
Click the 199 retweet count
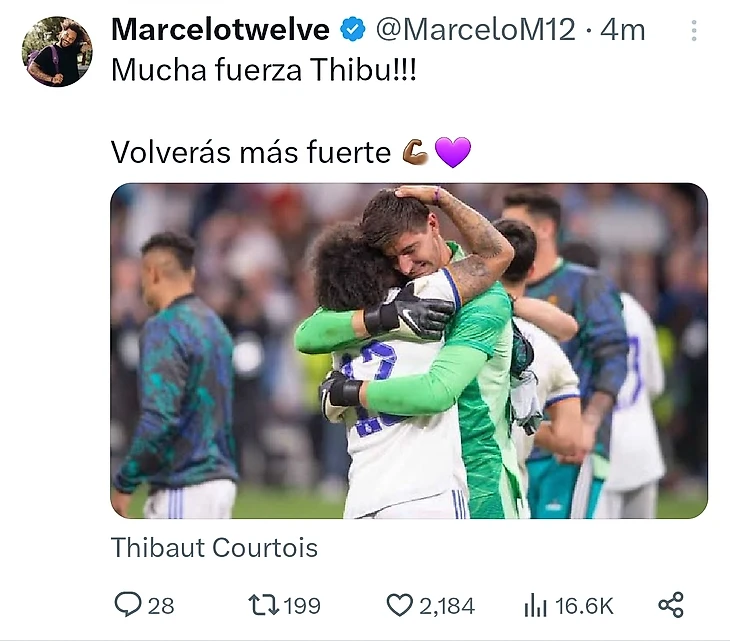tap(302, 606)
